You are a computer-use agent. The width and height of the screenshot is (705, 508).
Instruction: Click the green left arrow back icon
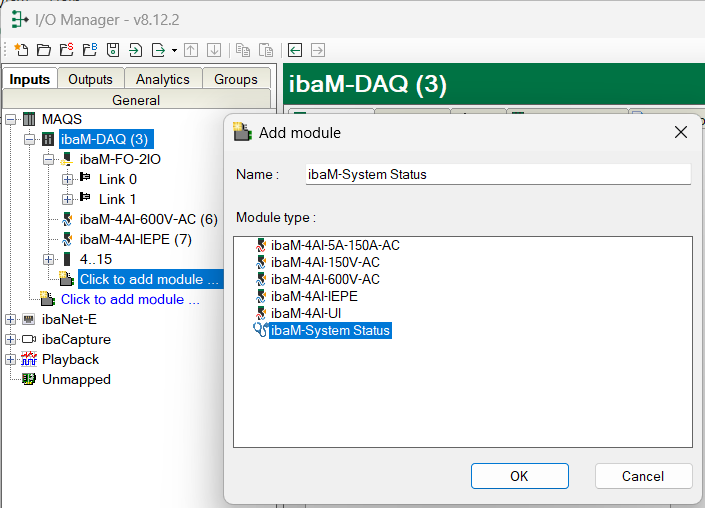295,50
